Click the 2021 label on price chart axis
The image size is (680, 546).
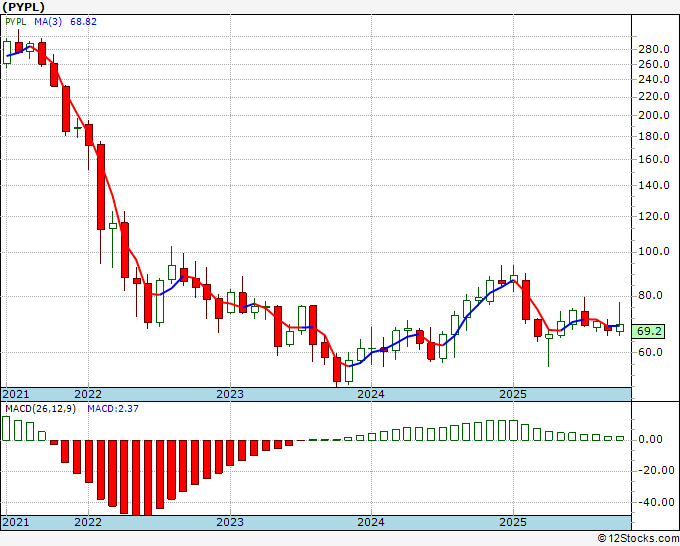pos(16,394)
